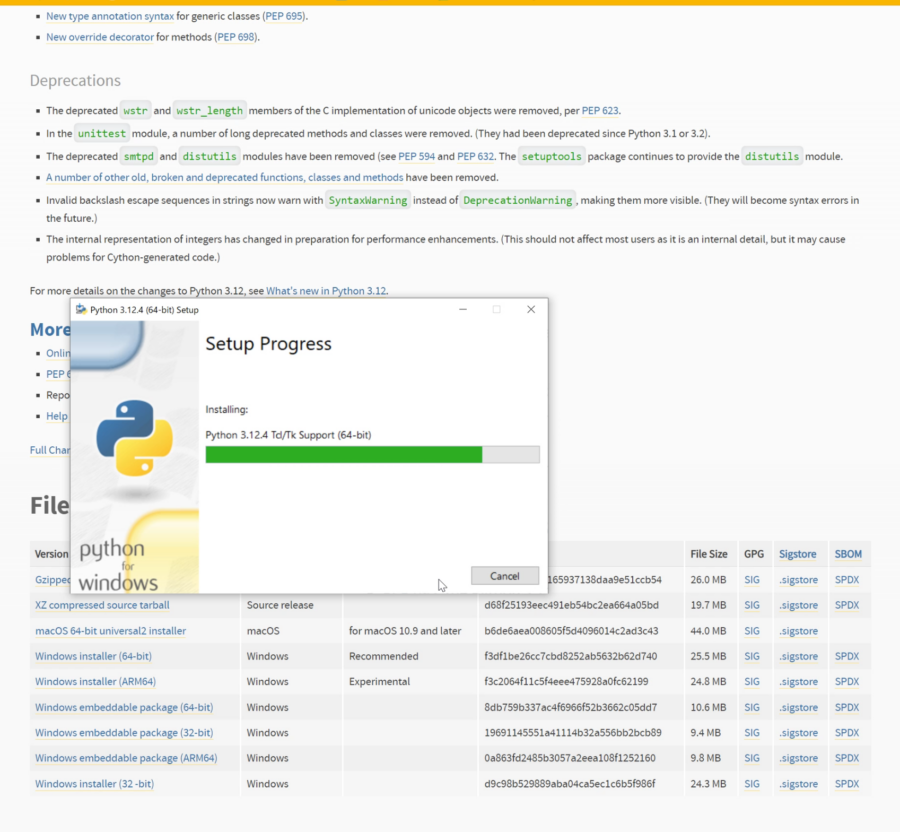This screenshot has height=832, width=900.
Task: Click the hash "f3df1be26cc7cbd8252ab5632b62d740"
Action: (571, 656)
